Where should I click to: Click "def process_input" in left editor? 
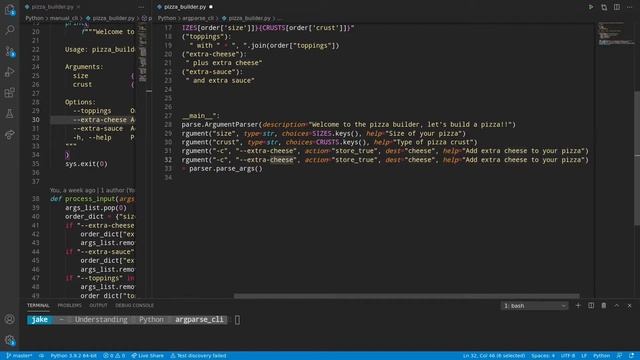(x=82, y=199)
